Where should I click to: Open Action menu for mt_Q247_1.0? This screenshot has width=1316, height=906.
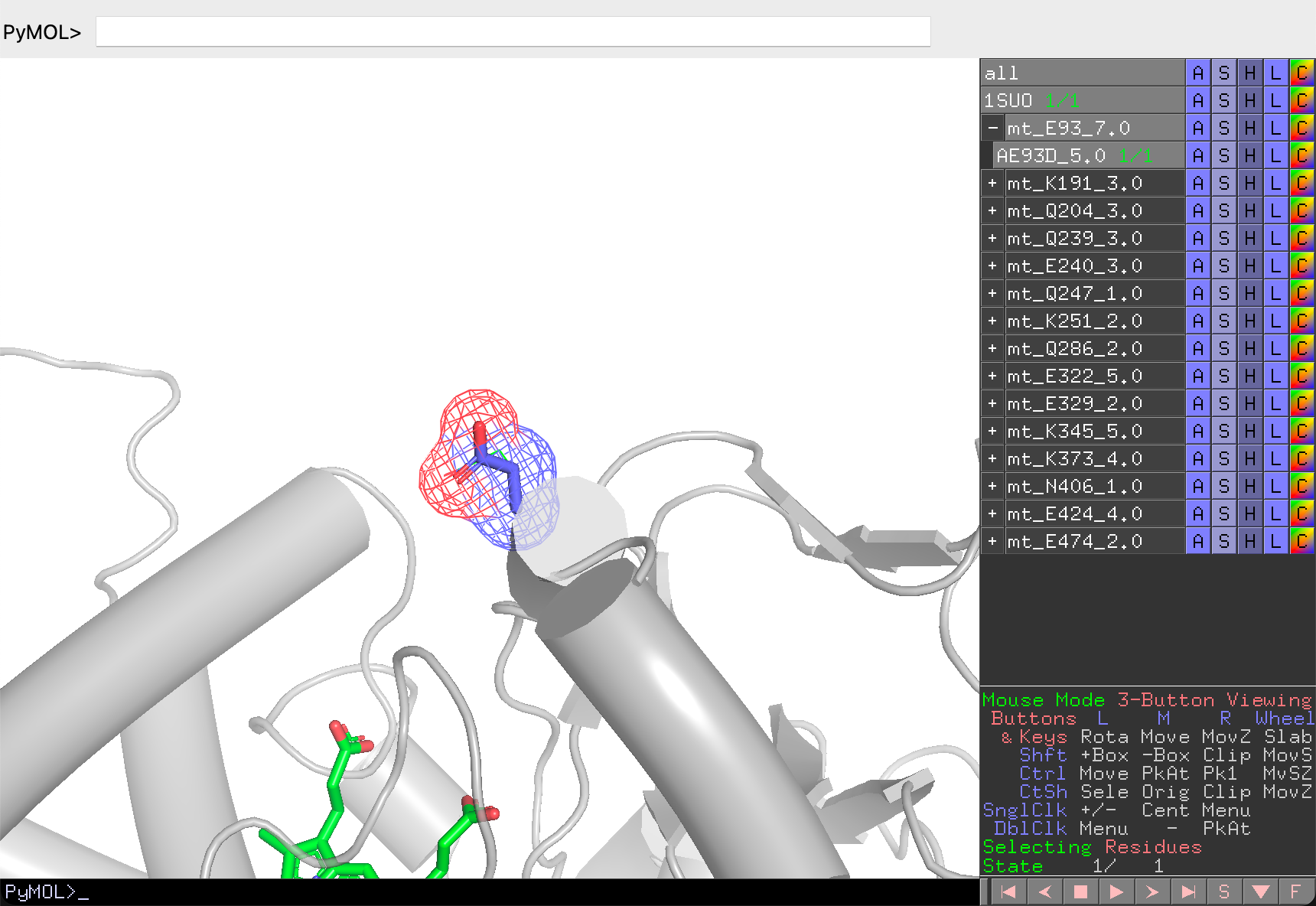pos(1198,293)
